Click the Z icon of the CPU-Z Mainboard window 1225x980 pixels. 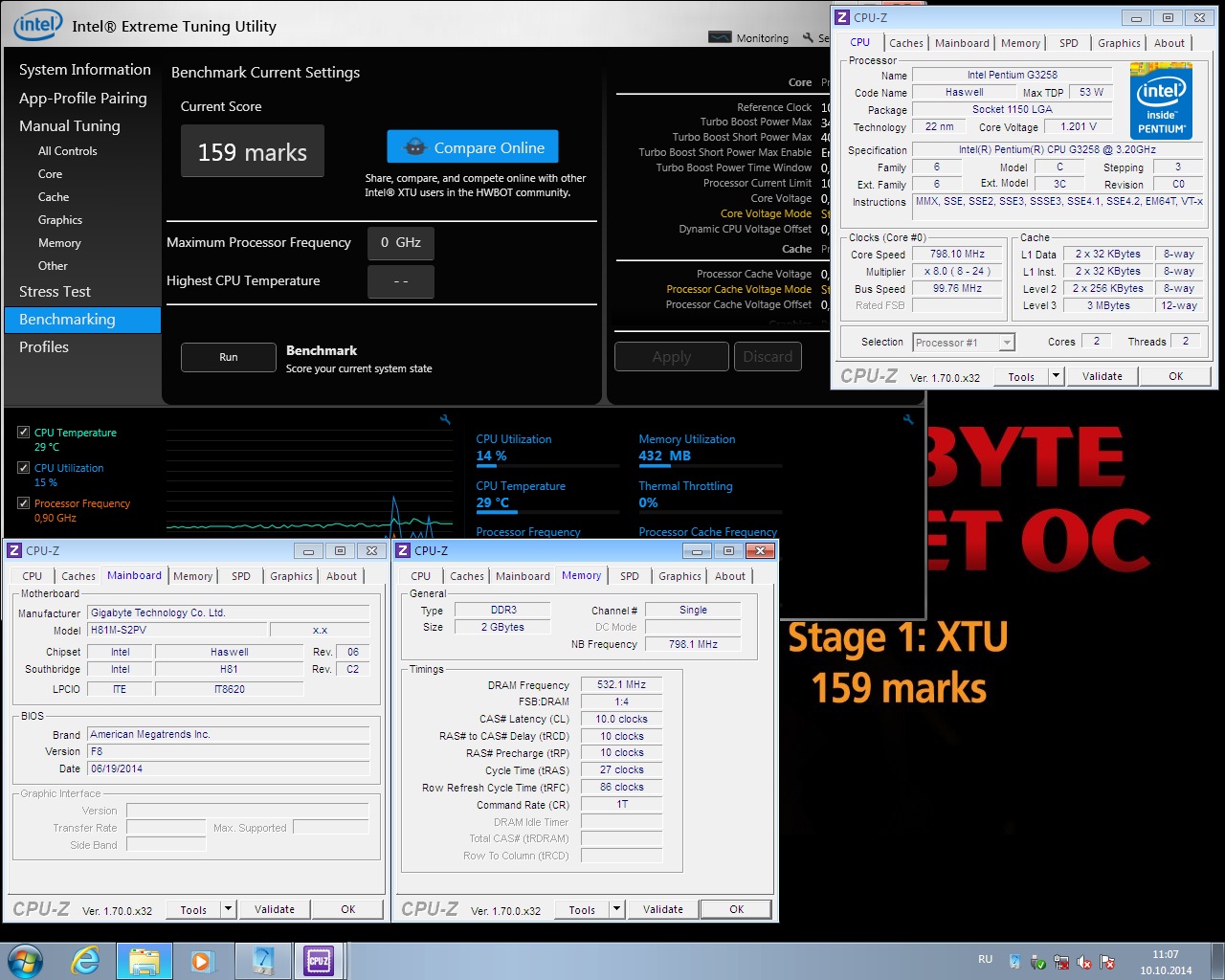(x=14, y=550)
